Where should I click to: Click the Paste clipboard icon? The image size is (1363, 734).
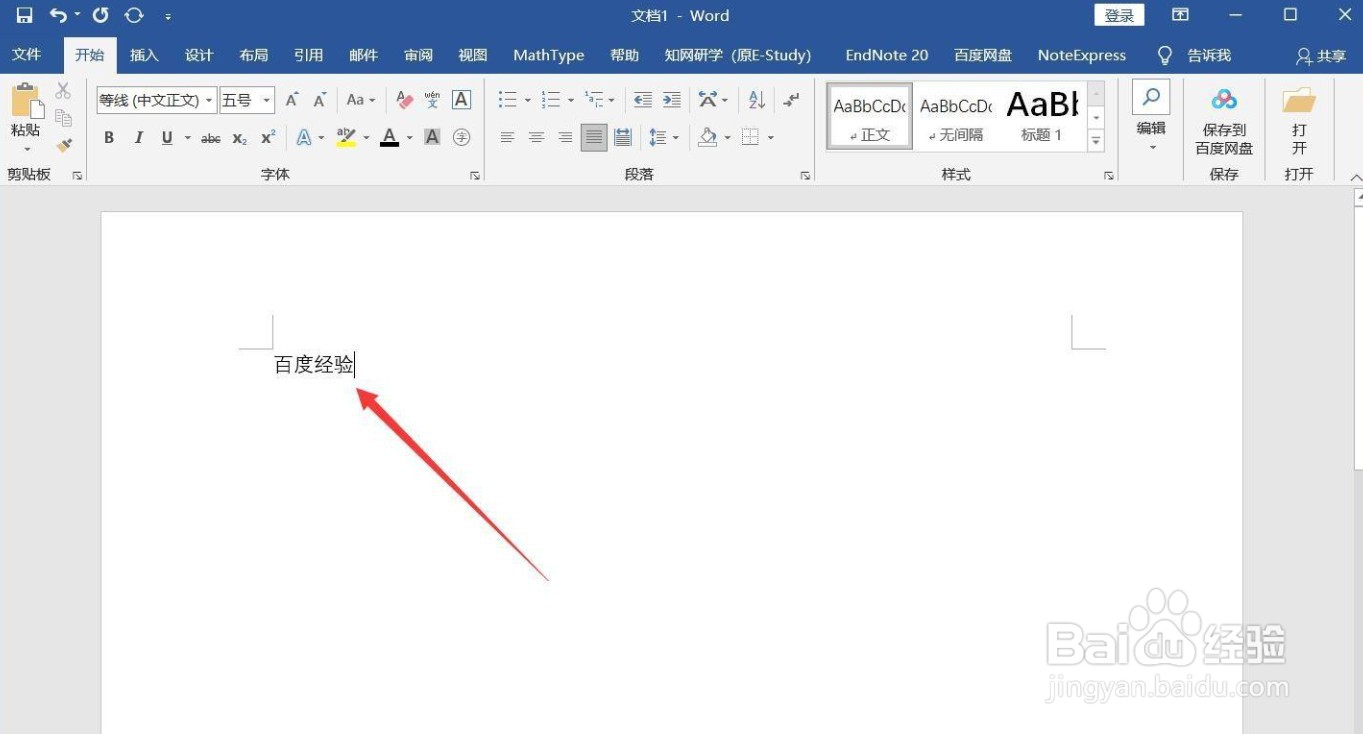(x=25, y=102)
